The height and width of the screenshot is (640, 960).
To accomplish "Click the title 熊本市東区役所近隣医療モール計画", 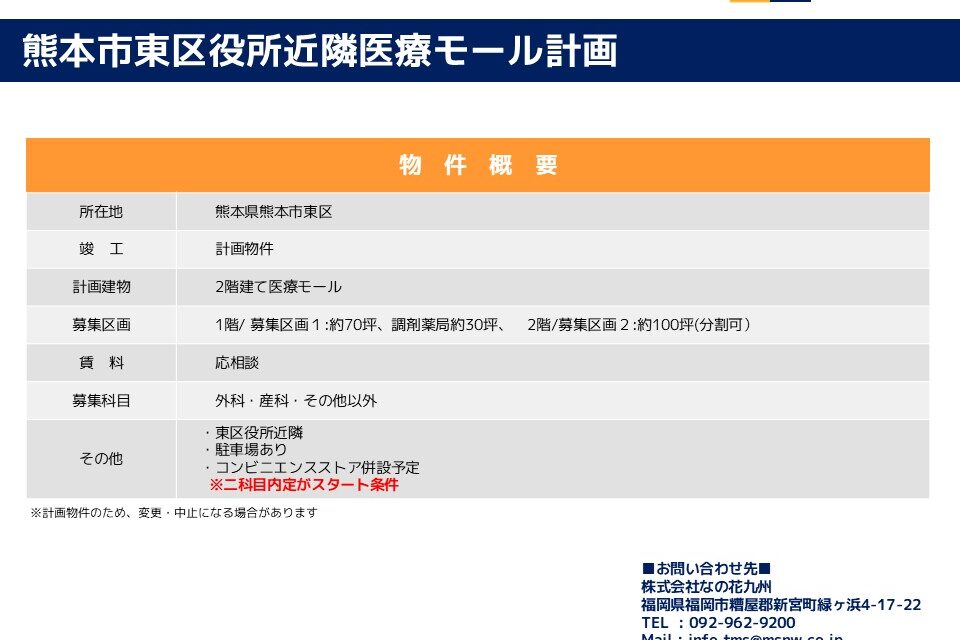I will [x=319, y=50].
